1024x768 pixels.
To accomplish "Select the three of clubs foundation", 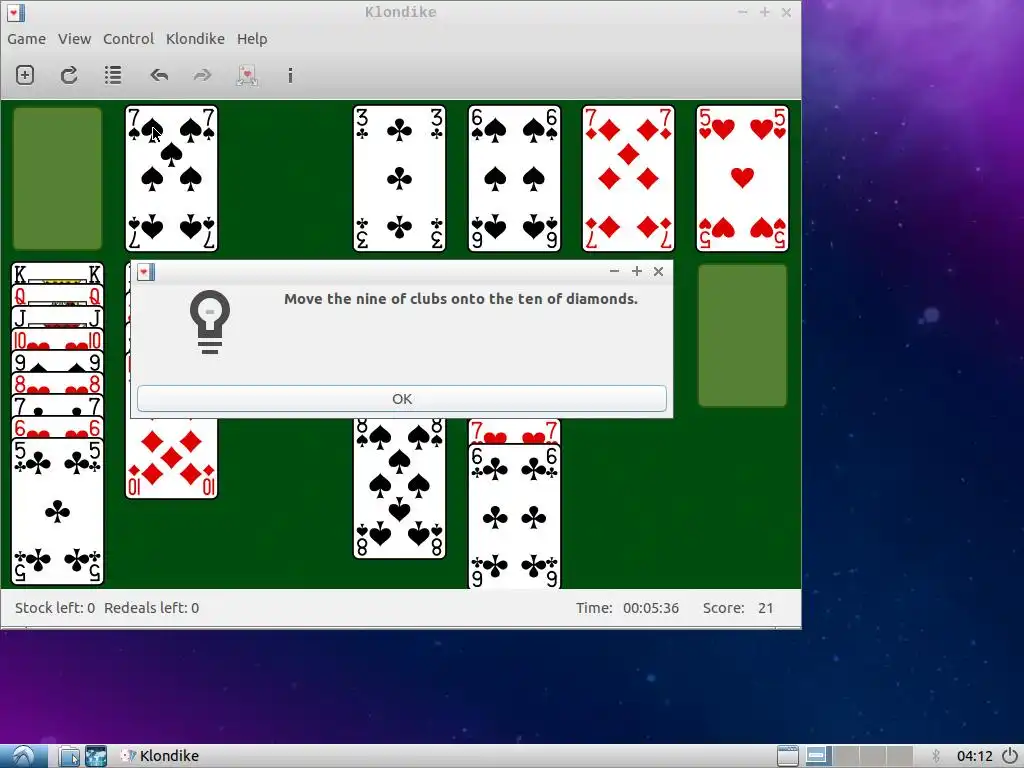I will pyautogui.click(x=399, y=178).
